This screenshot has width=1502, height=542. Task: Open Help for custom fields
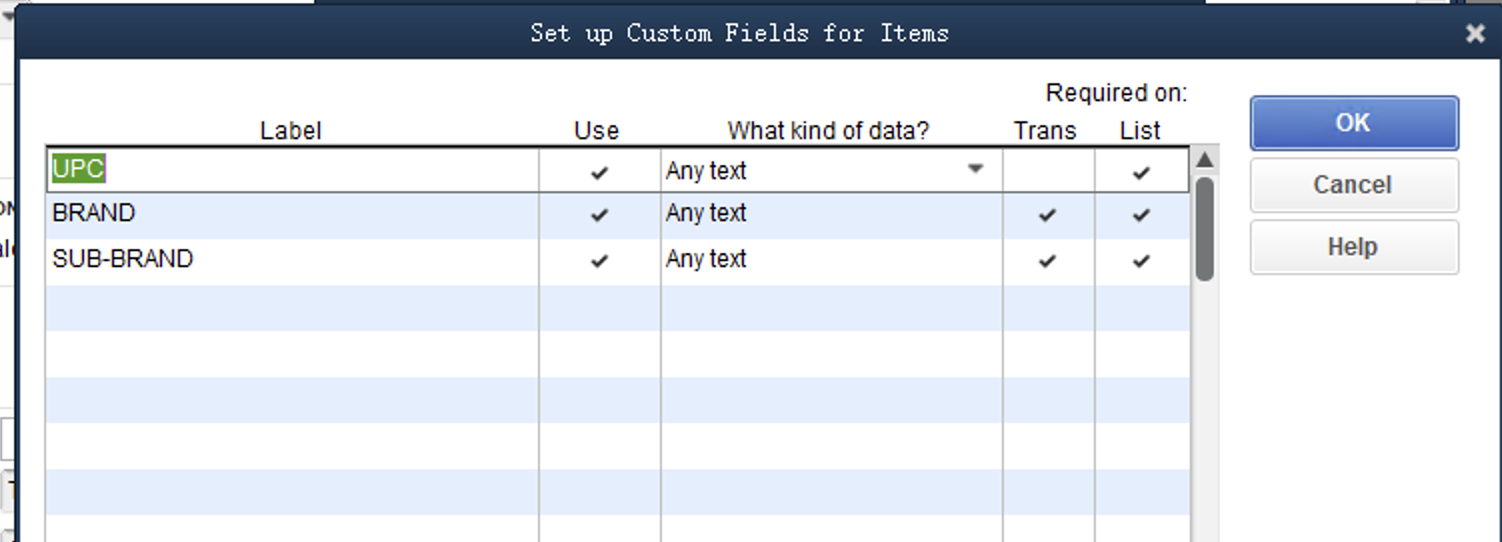(x=1354, y=247)
